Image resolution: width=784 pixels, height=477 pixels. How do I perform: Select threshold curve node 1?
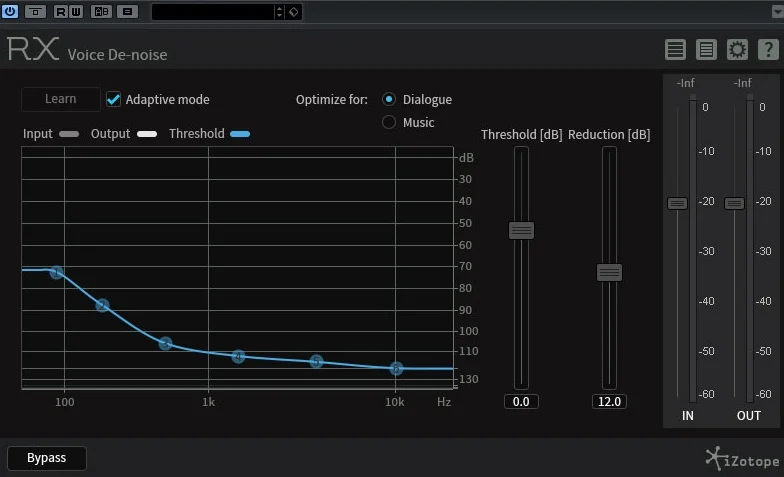57,272
